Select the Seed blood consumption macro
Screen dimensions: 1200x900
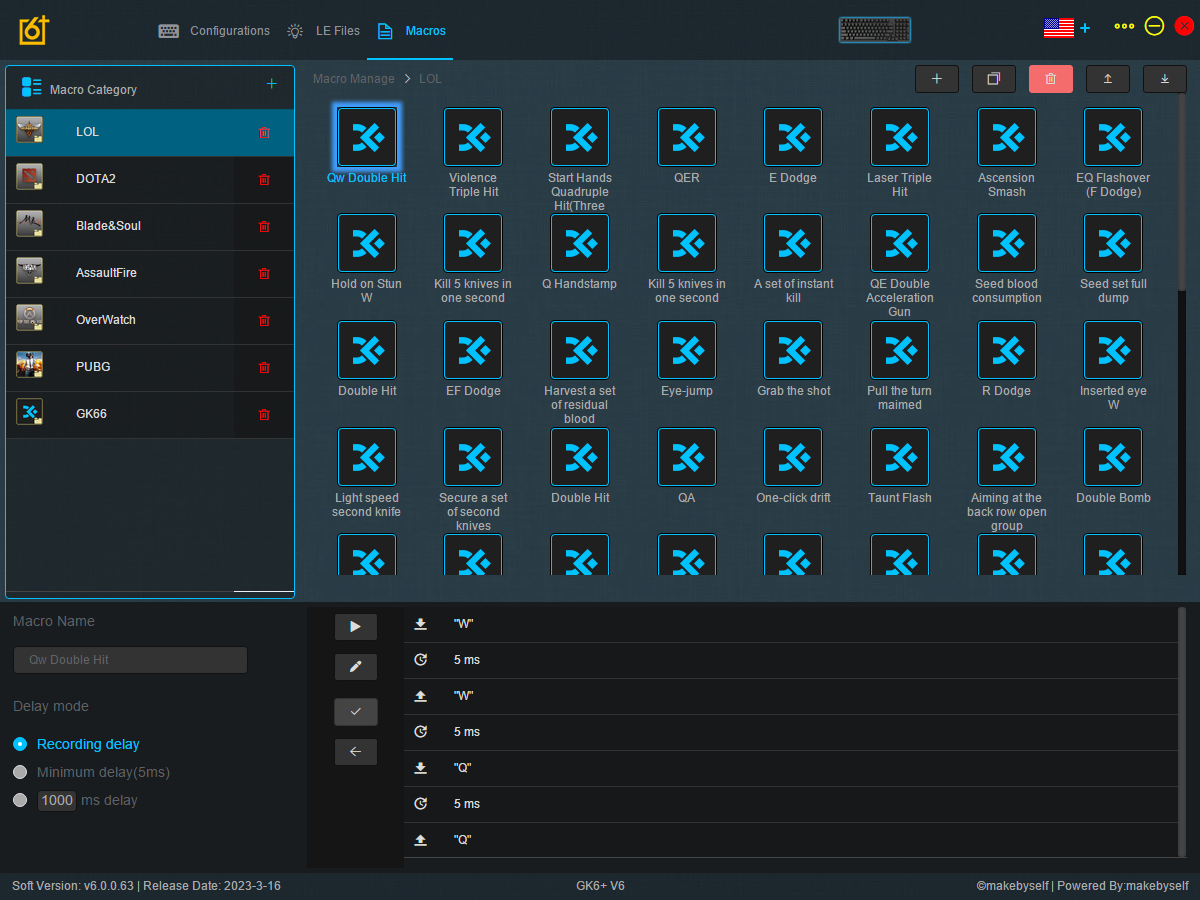click(x=1007, y=243)
